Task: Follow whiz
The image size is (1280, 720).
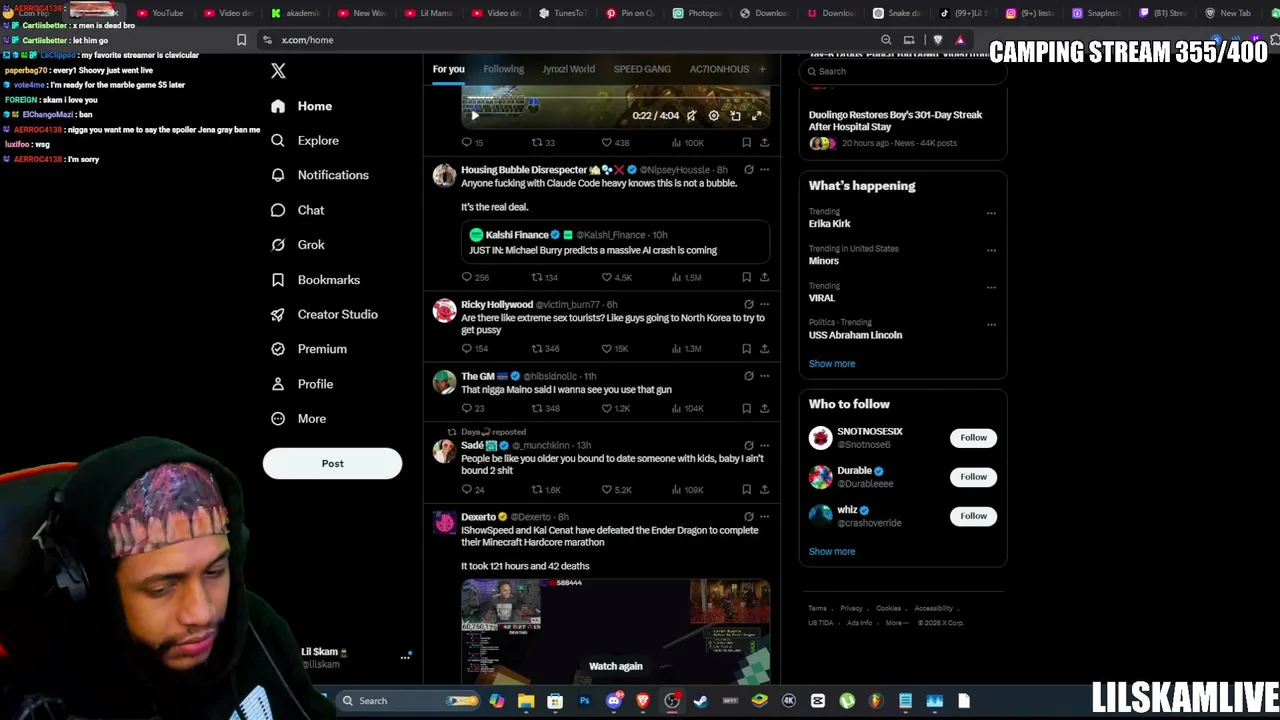Action: click(x=973, y=516)
